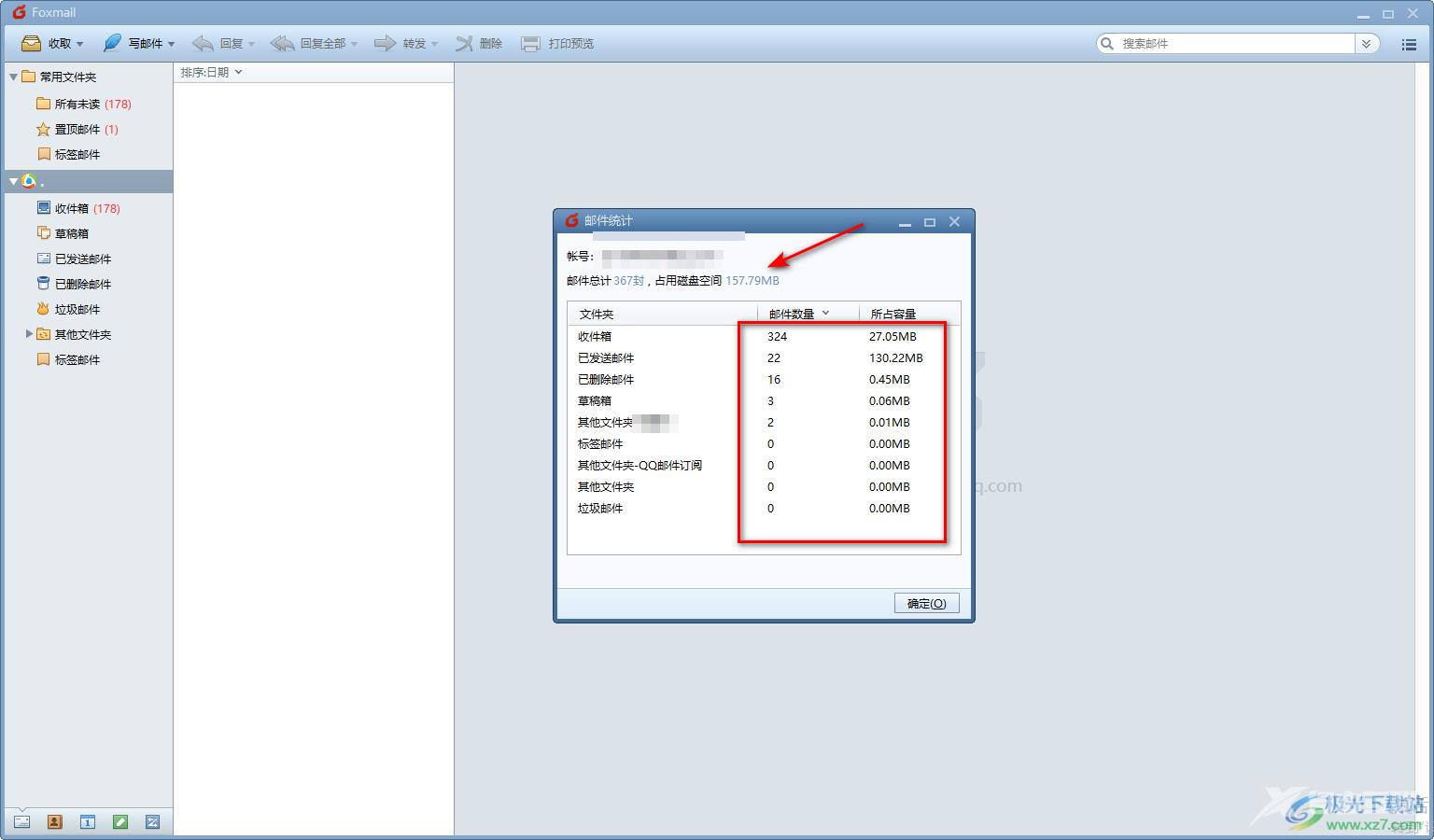Open the 收取 dropdown arrow
This screenshot has height=840, width=1434.
[80, 44]
